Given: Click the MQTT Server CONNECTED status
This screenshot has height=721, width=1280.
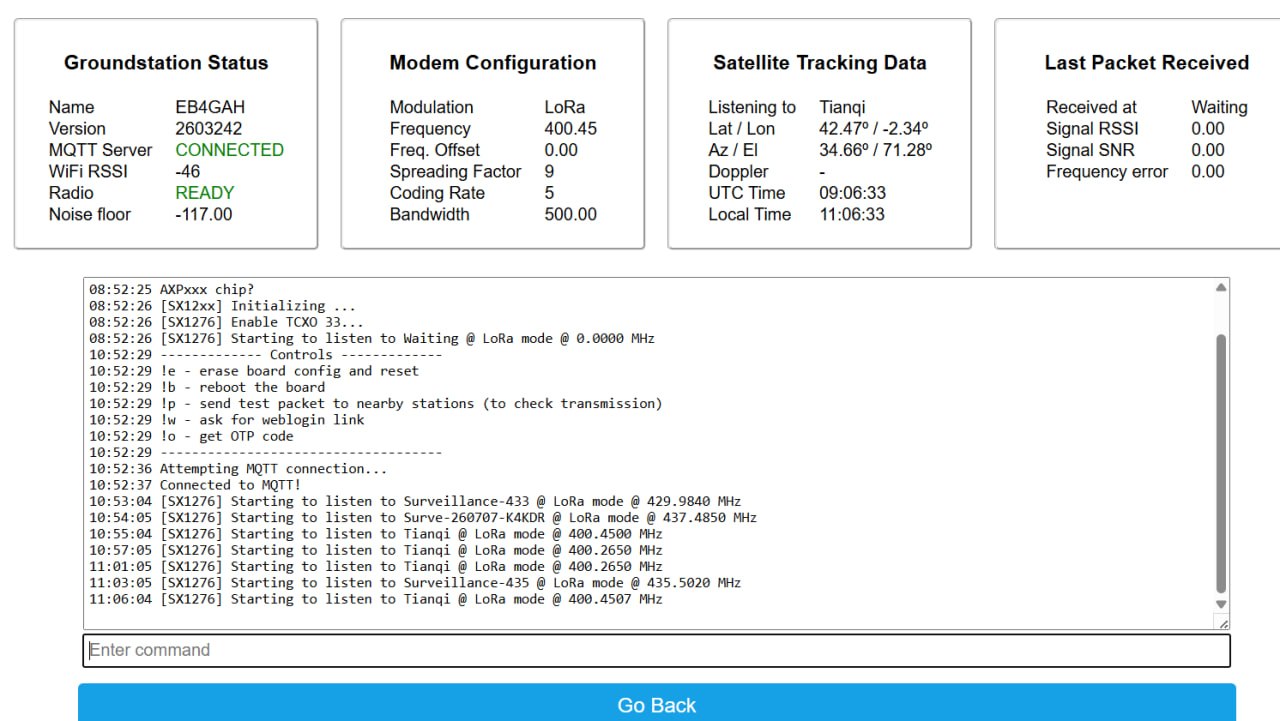Looking at the screenshot, I should pos(230,150).
